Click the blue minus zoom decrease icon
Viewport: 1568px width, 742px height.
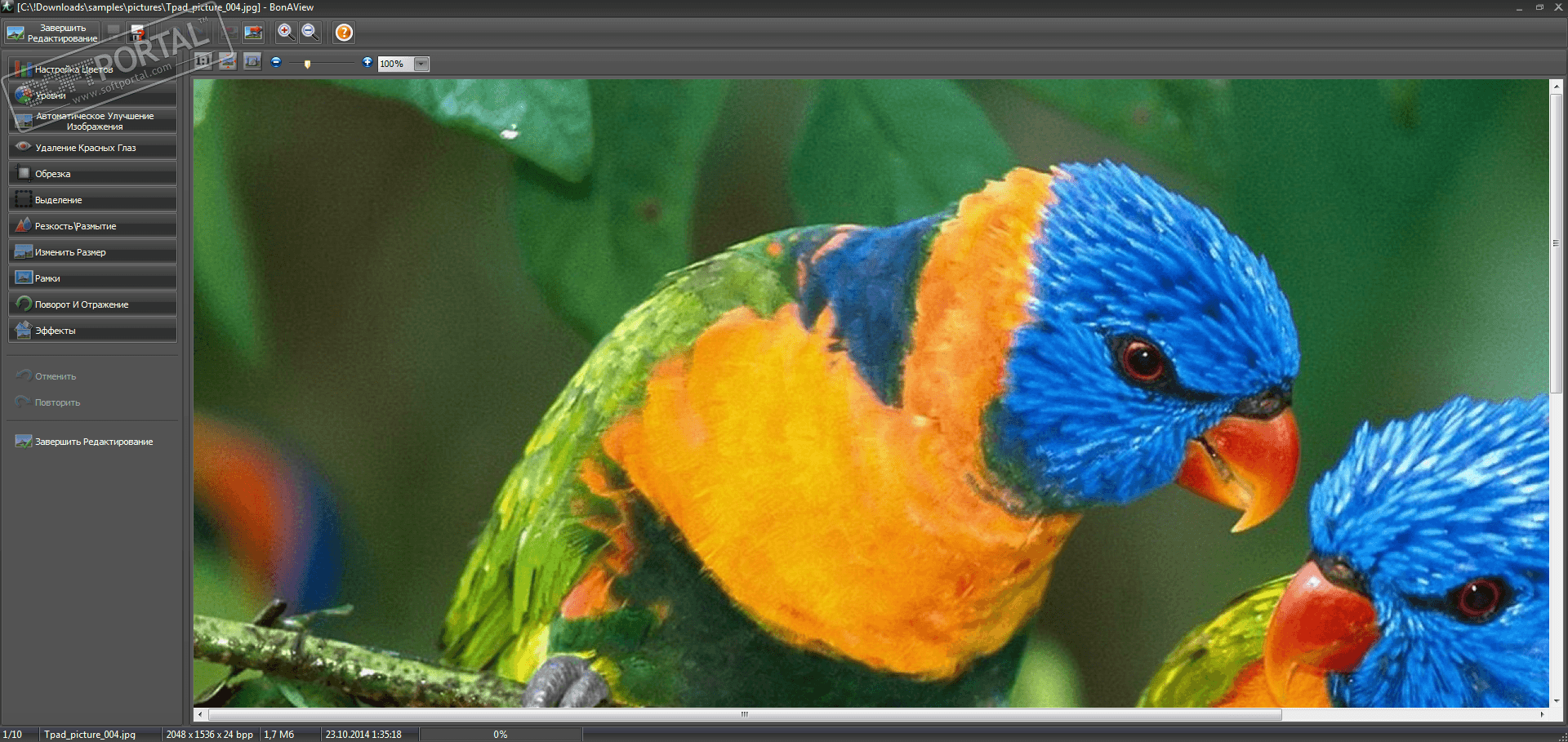pos(276,61)
